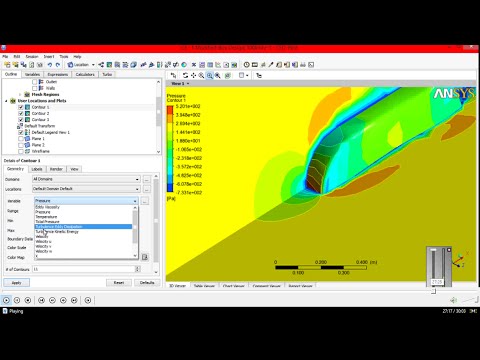Open the viewport layout dropdown arrow

pyautogui.click(x=247, y=76)
